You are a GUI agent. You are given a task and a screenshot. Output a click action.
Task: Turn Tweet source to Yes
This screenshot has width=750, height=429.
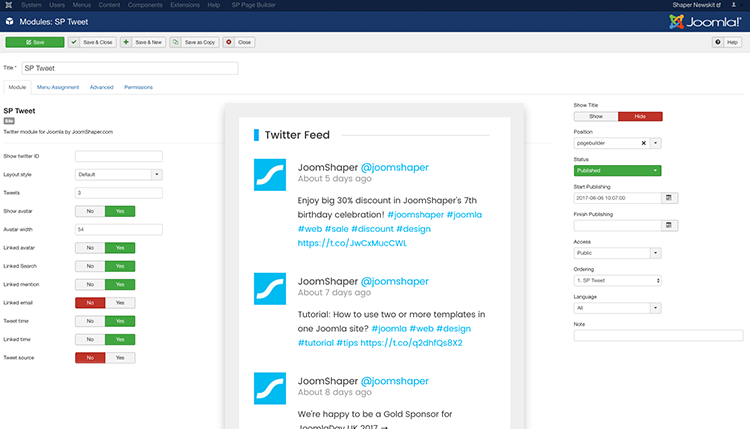tap(120, 356)
